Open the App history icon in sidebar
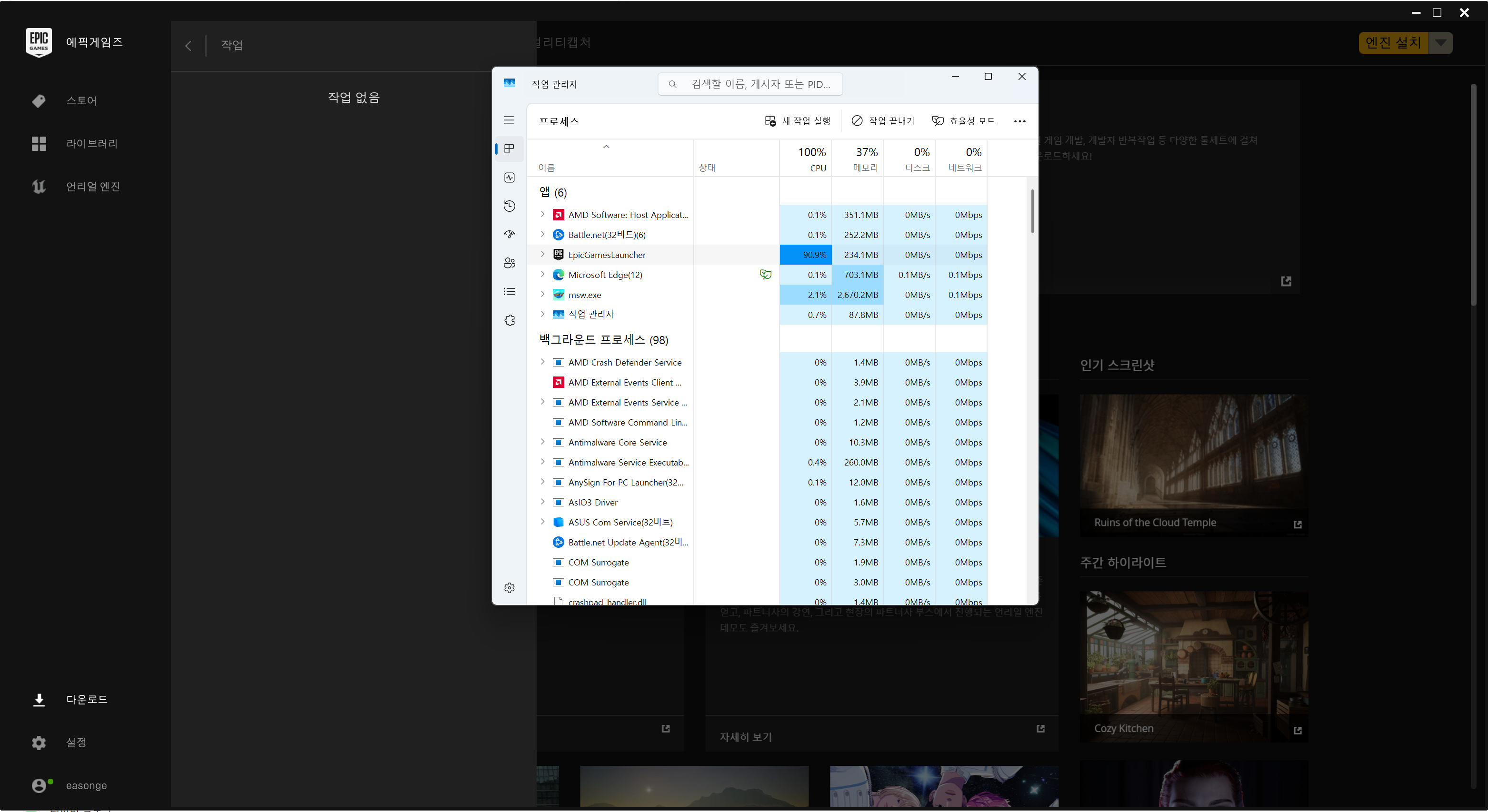The width and height of the screenshot is (1488, 812). pyautogui.click(x=509, y=206)
